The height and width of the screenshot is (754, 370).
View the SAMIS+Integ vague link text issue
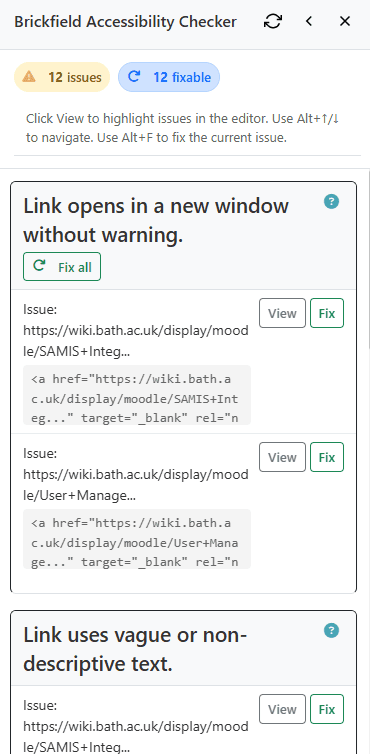pyautogui.click(x=282, y=709)
